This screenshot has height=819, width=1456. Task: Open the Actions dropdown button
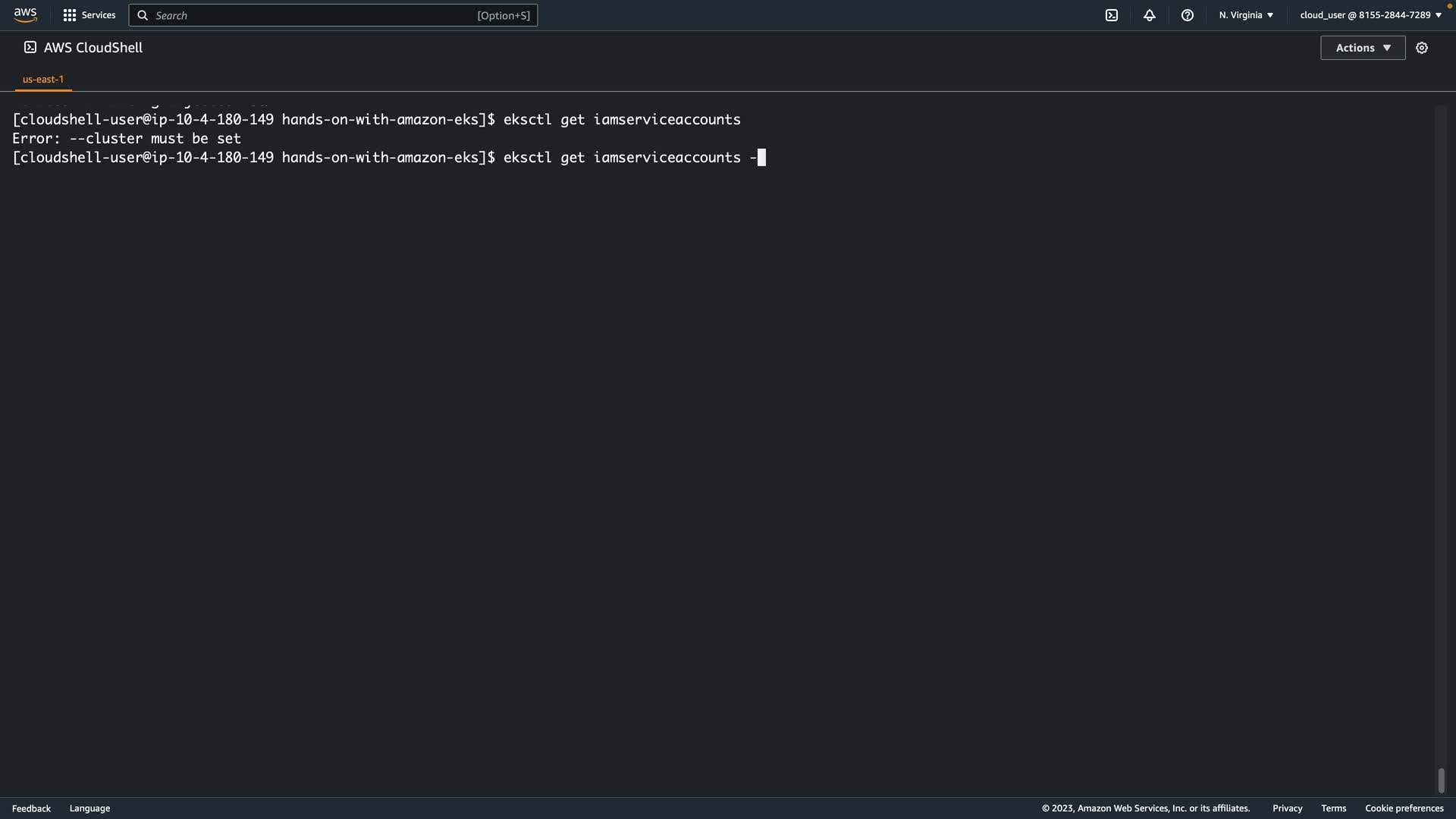click(1363, 48)
